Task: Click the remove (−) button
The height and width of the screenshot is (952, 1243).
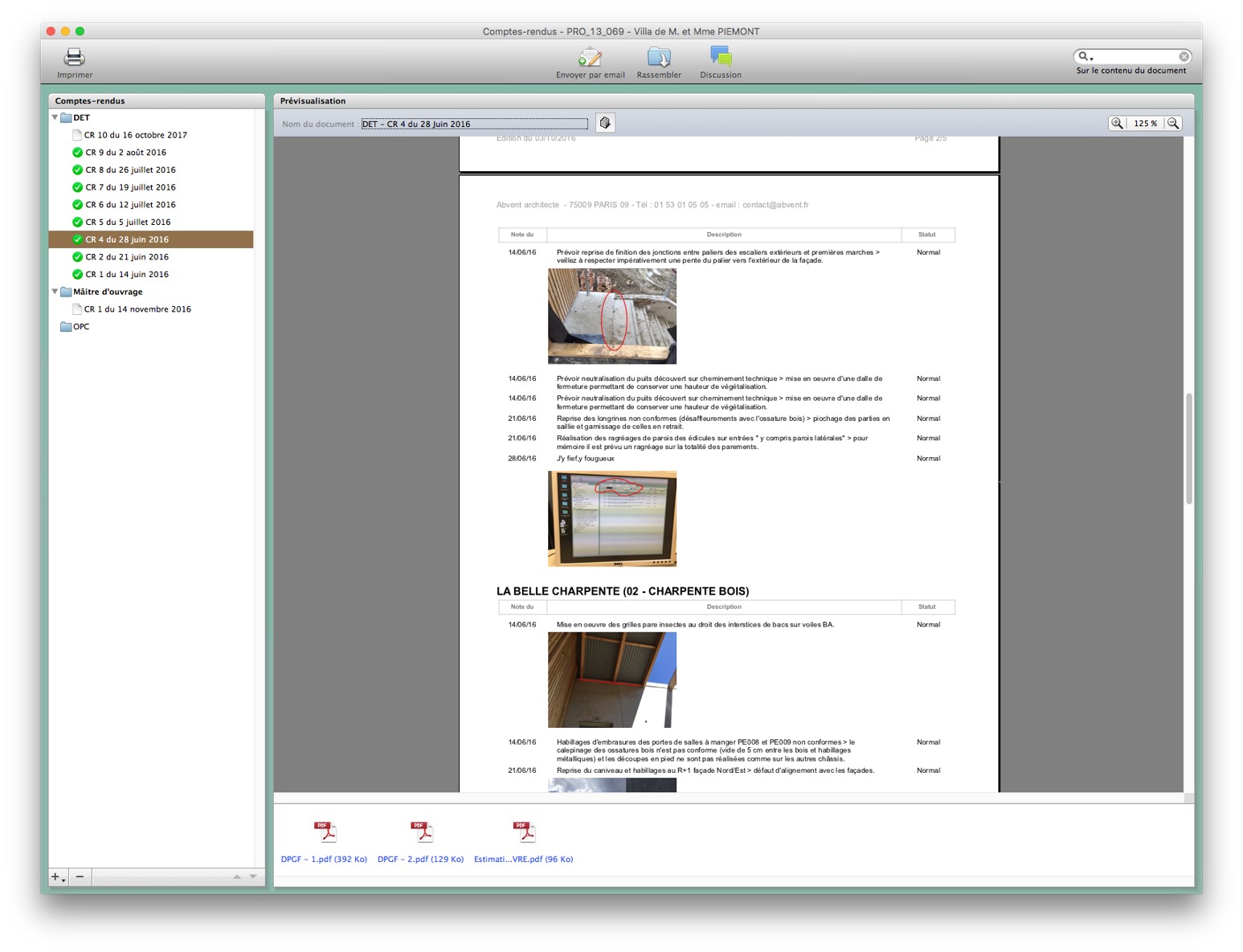Action: pos(80,876)
